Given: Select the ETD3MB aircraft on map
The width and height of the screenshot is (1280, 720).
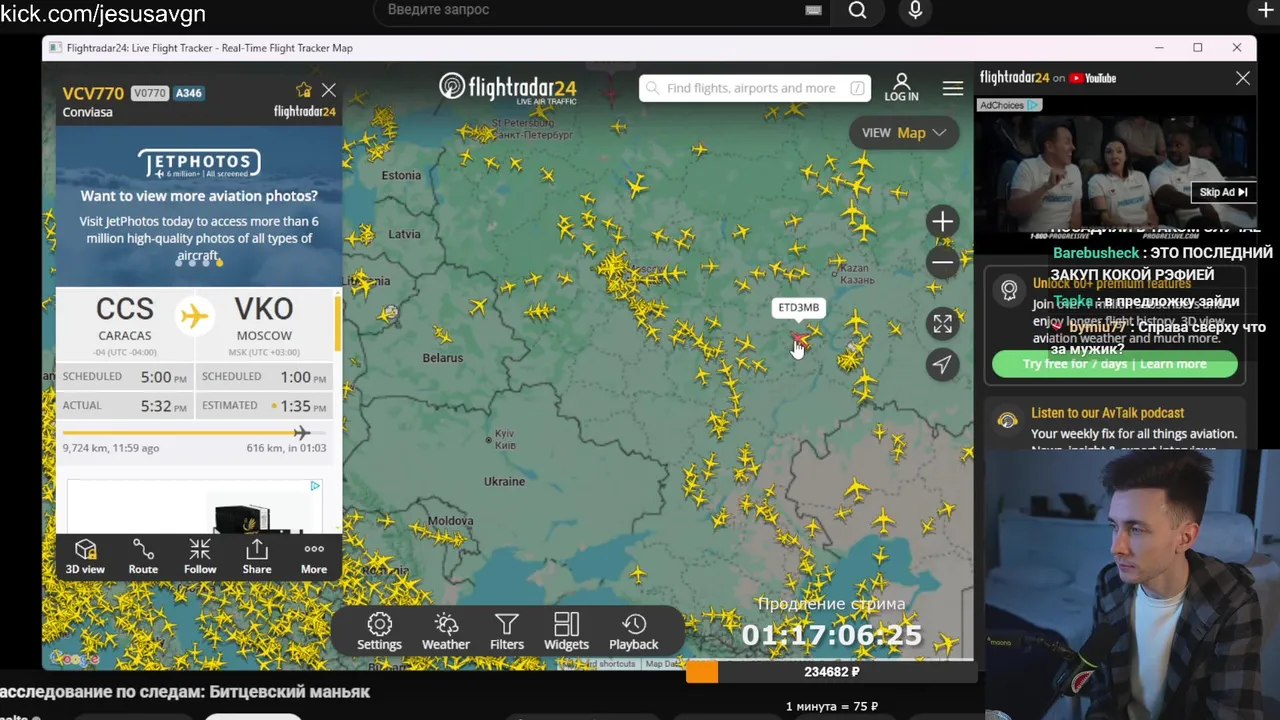Looking at the screenshot, I should click(801, 341).
